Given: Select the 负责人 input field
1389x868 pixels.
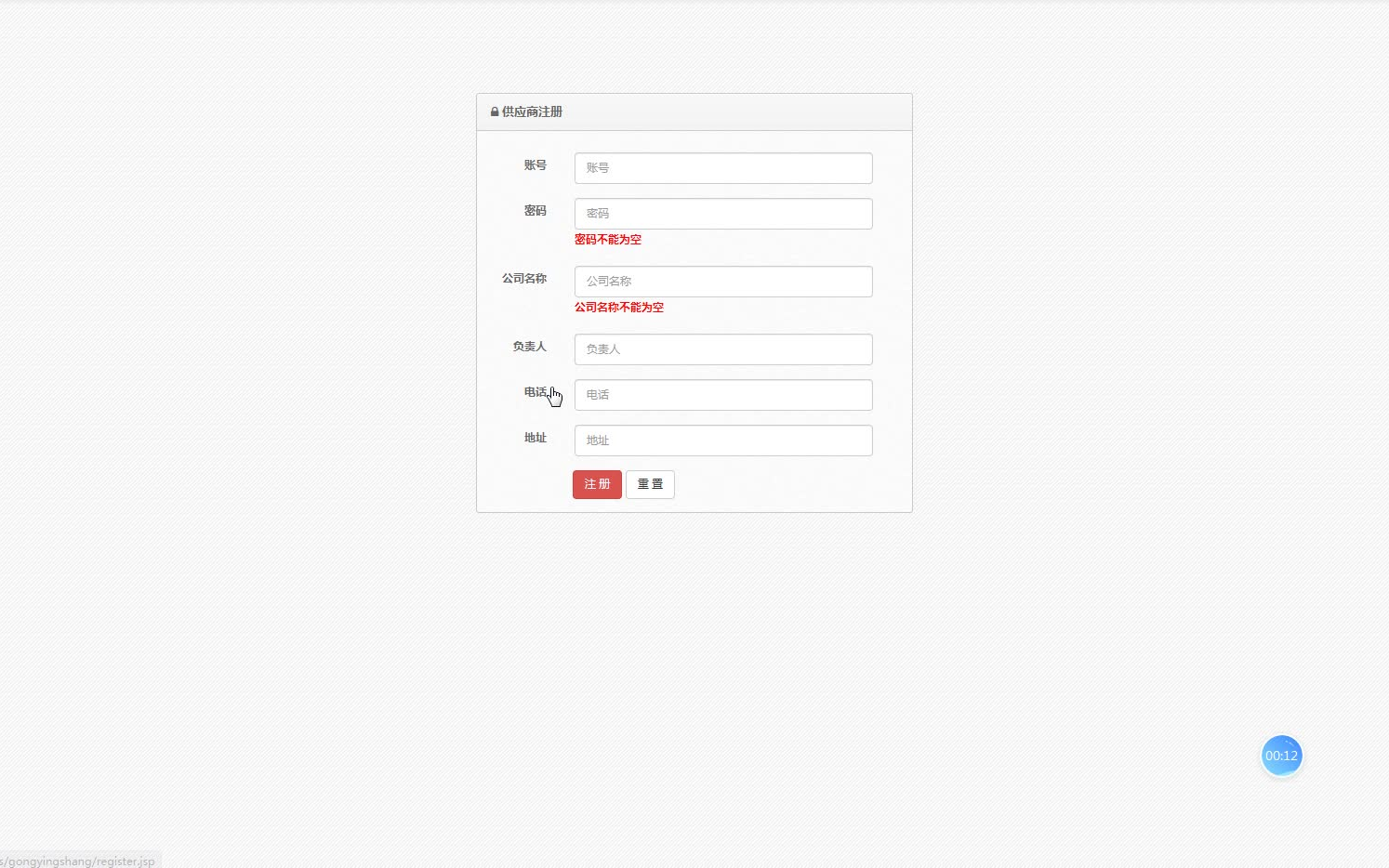Looking at the screenshot, I should (723, 349).
